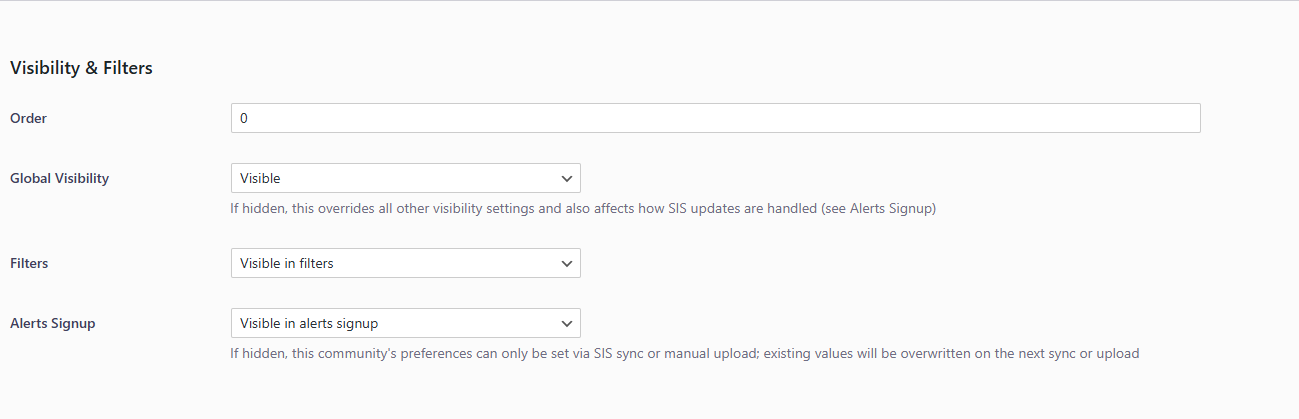The height and width of the screenshot is (419, 1299).
Task: Click the chevron arrow on Filters select
Action: 567,263
